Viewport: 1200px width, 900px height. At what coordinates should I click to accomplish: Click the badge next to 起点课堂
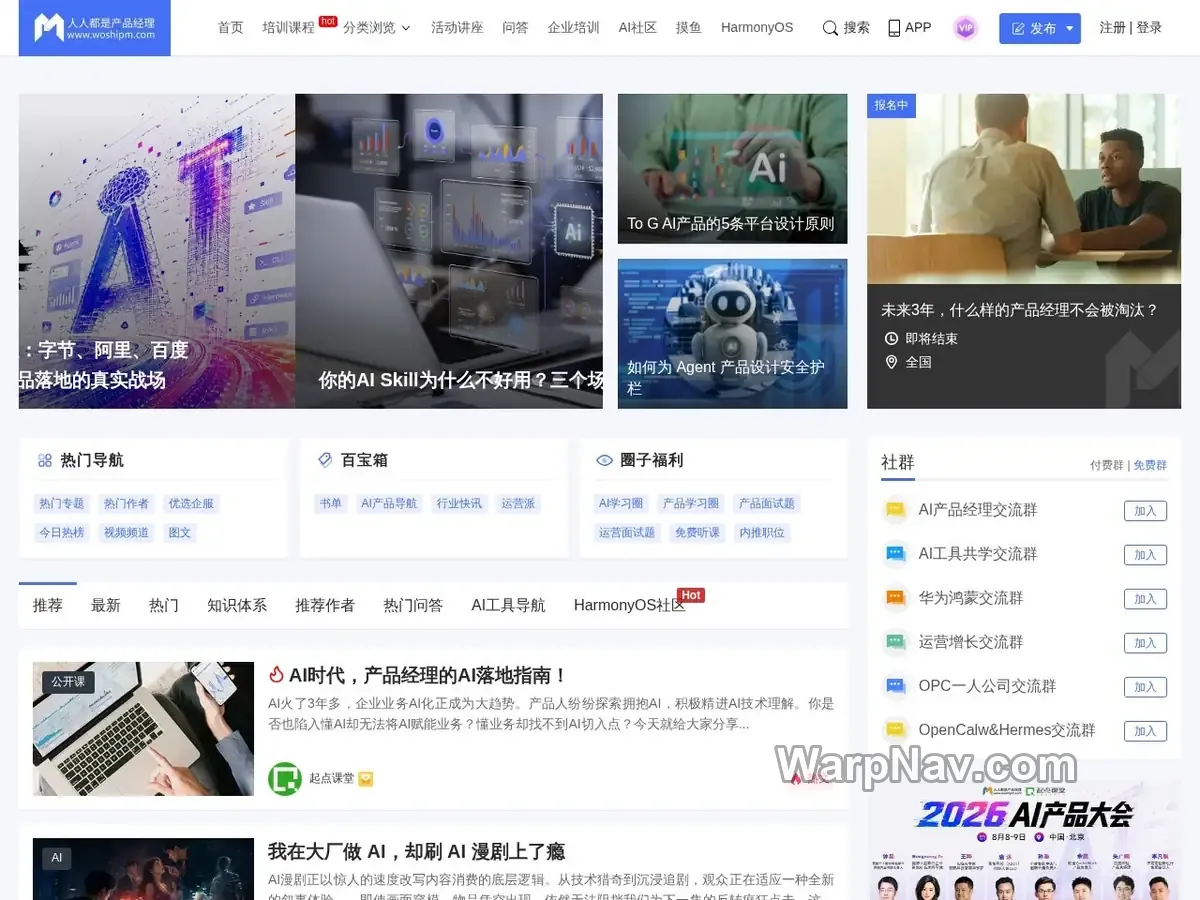click(366, 779)
